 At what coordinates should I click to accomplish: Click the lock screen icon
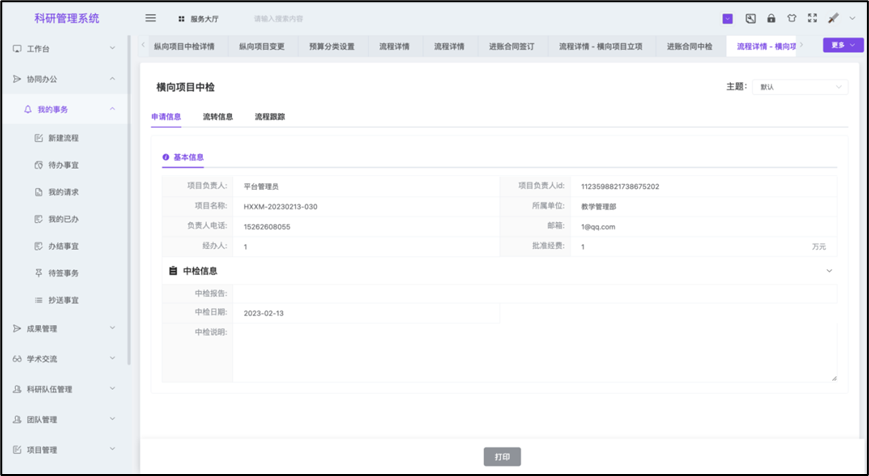(x=771, y=18)
